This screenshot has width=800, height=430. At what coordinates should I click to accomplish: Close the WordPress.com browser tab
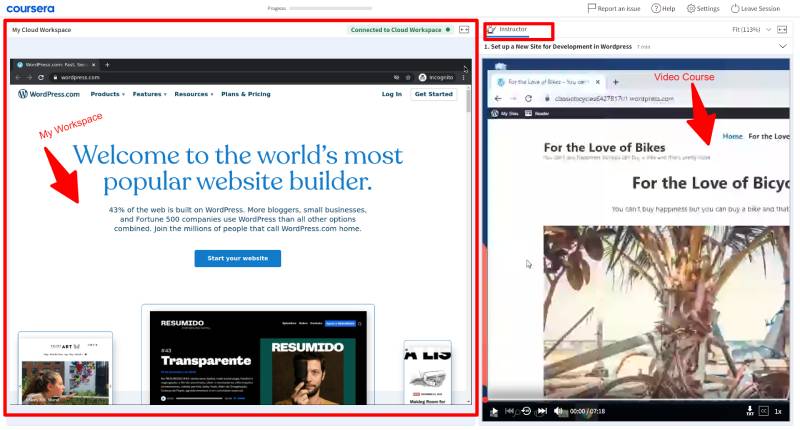pos(93,65)
